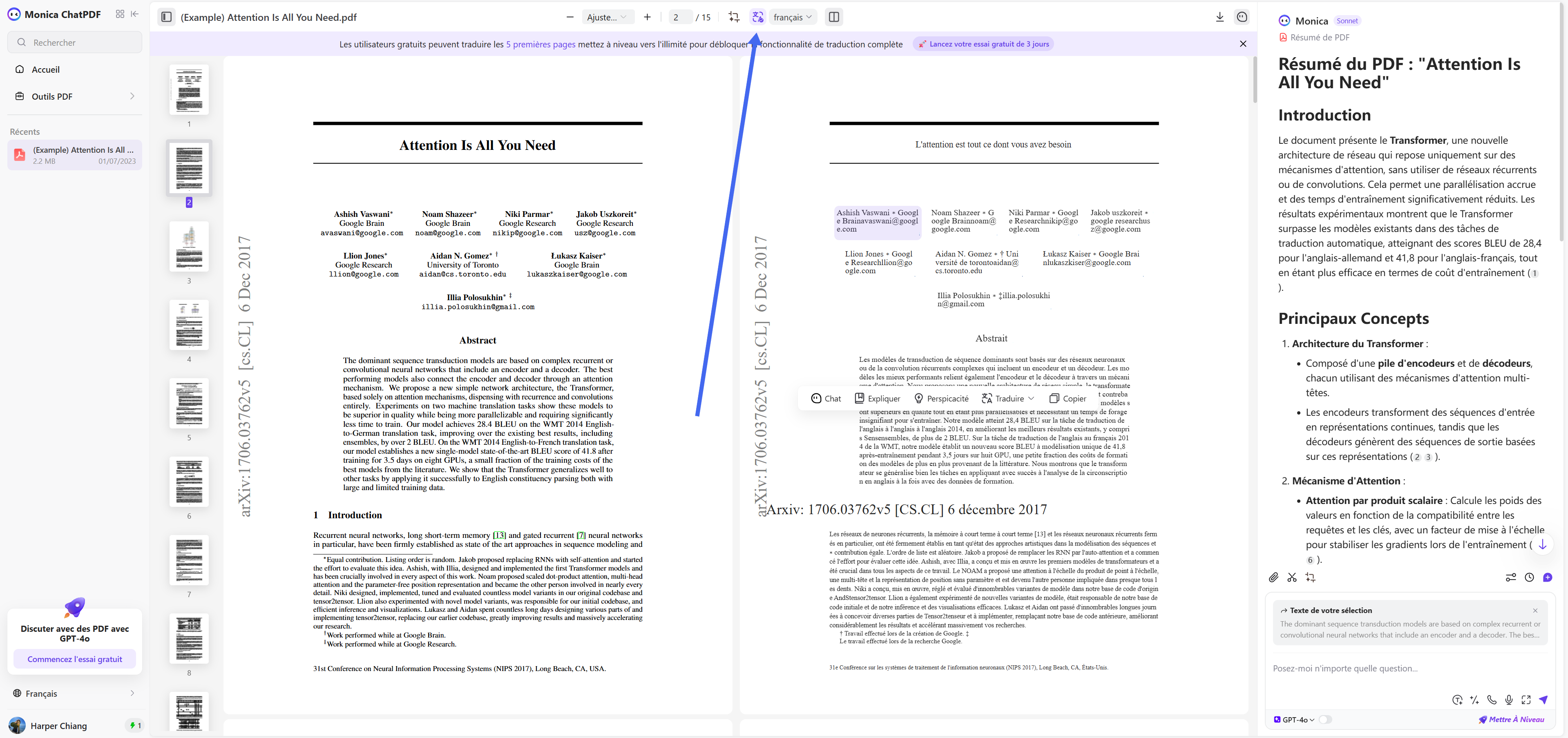Select page 7 thumbnail
1568x738 pixels.
[189, 560]
